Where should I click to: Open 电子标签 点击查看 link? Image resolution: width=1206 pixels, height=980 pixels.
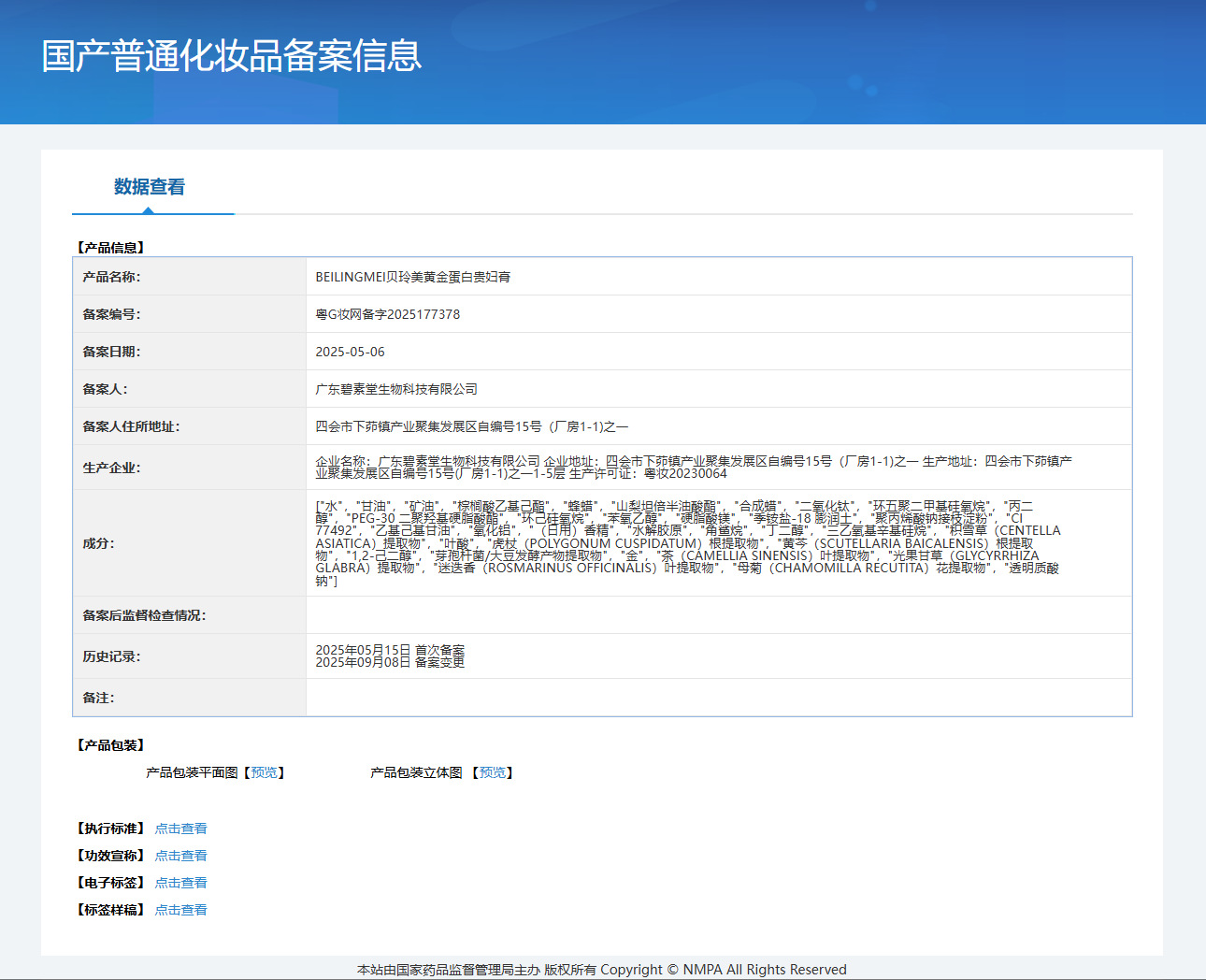point(180,883)
